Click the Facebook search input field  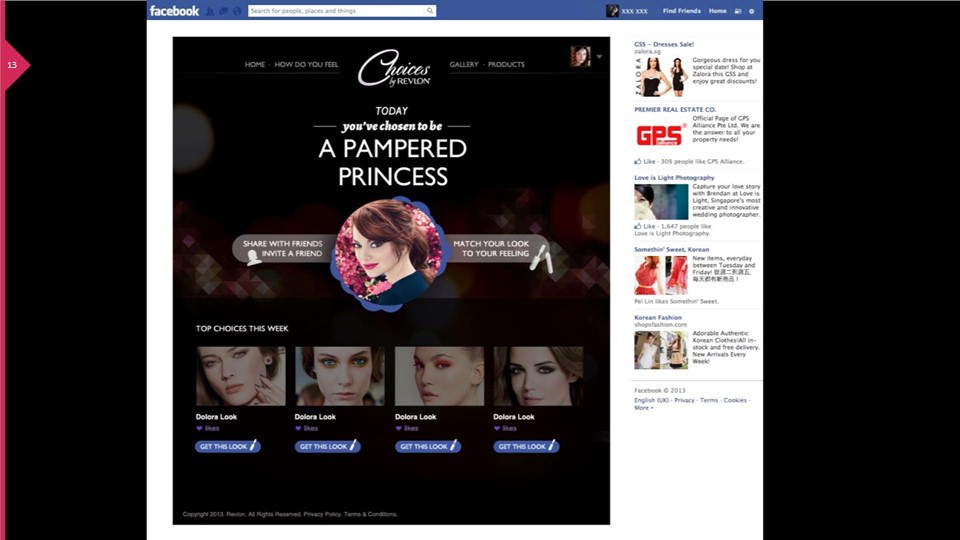336,10
